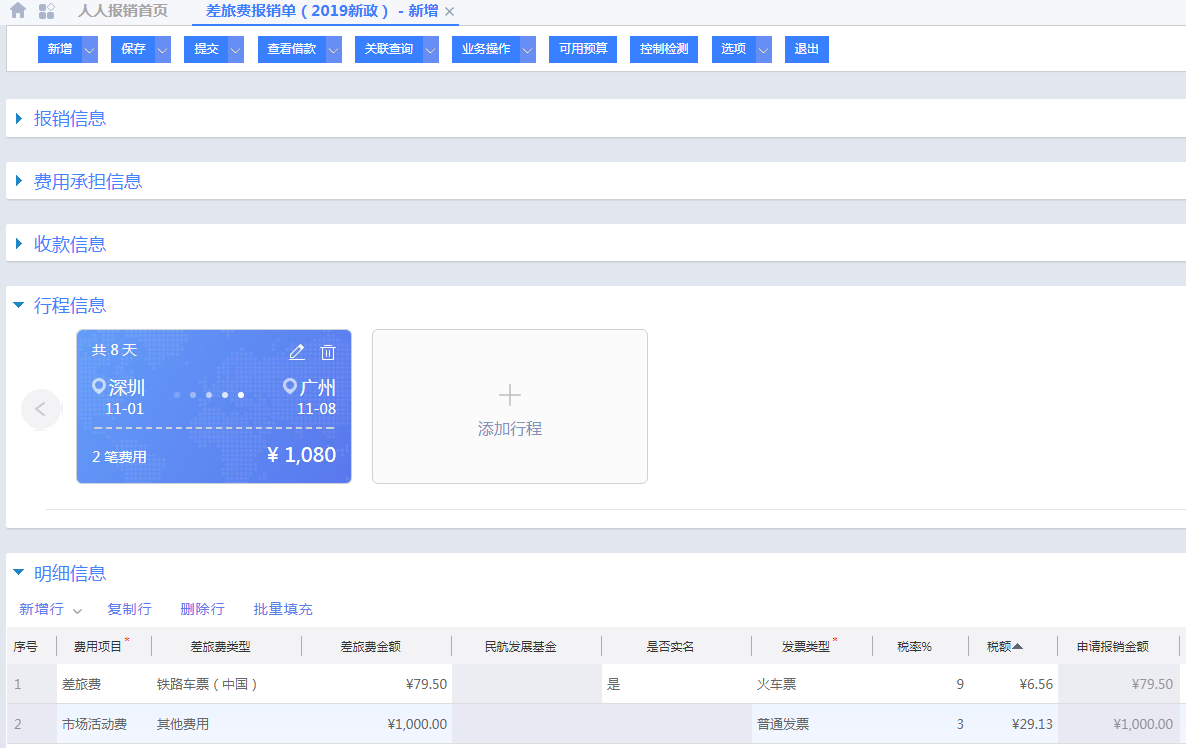
Task: Select the 深圳 to 广州 trip card
Action: [214, 406]
